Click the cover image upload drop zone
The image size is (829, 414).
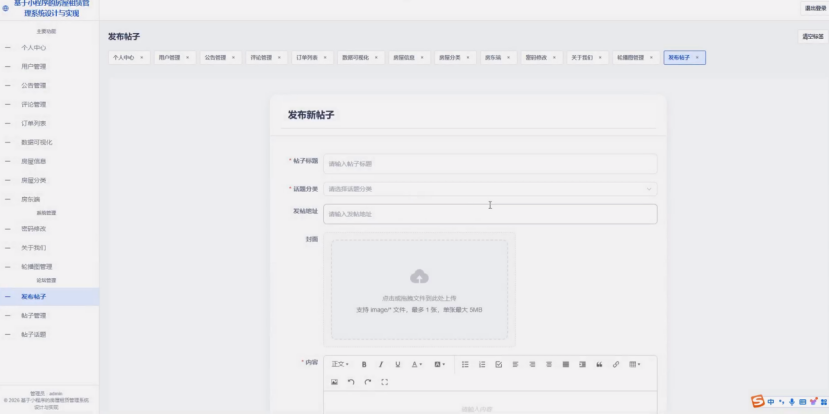419,289
